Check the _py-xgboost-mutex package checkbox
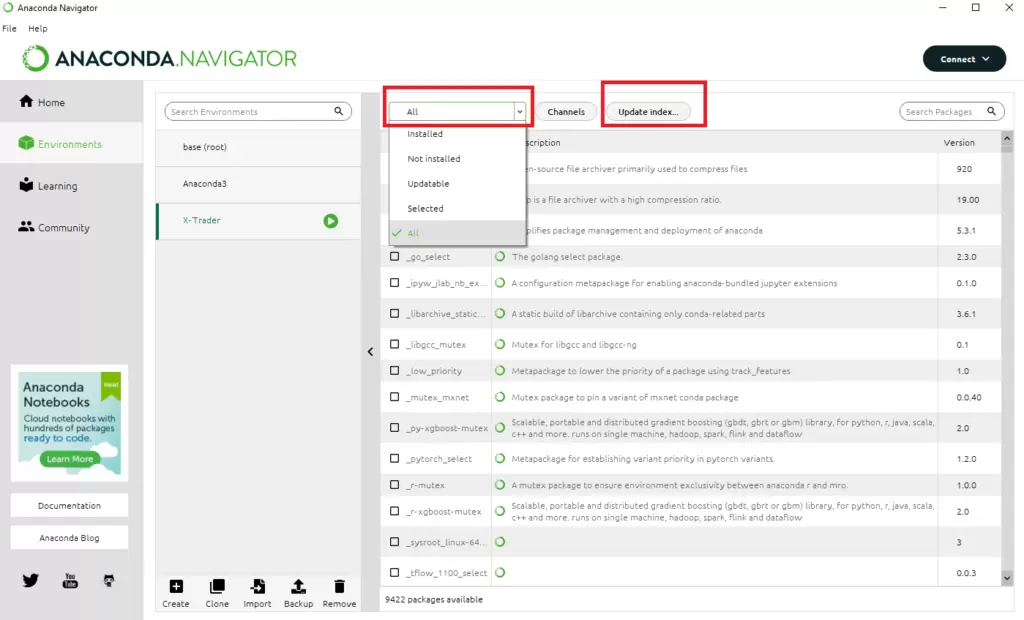This screenshot has height=620, width=1024. click(394, 427)
